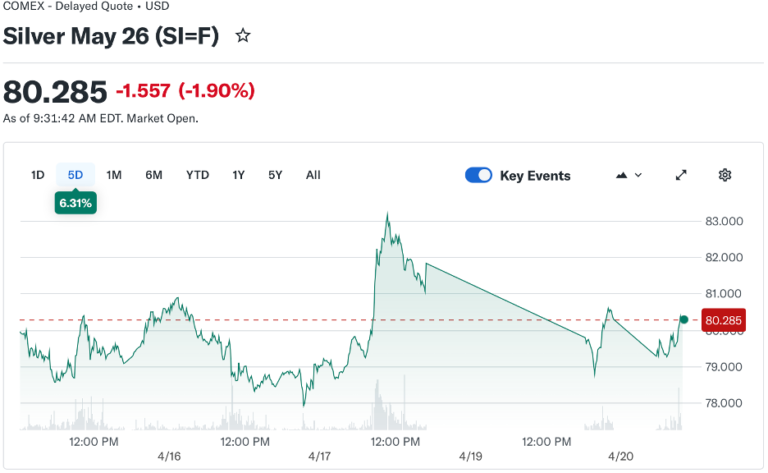Screen dimensions: 768x473
Task: Select the 1Y time range
Action: pos(239,175)
